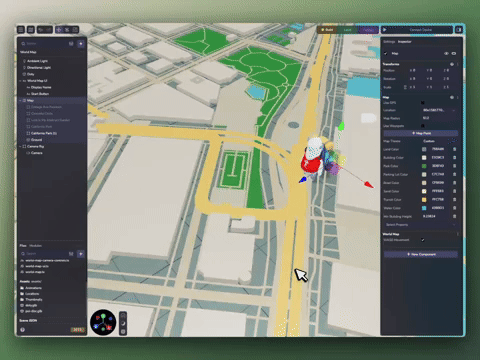Toggle Map visibility eye icon

click(x=446, y=53)
